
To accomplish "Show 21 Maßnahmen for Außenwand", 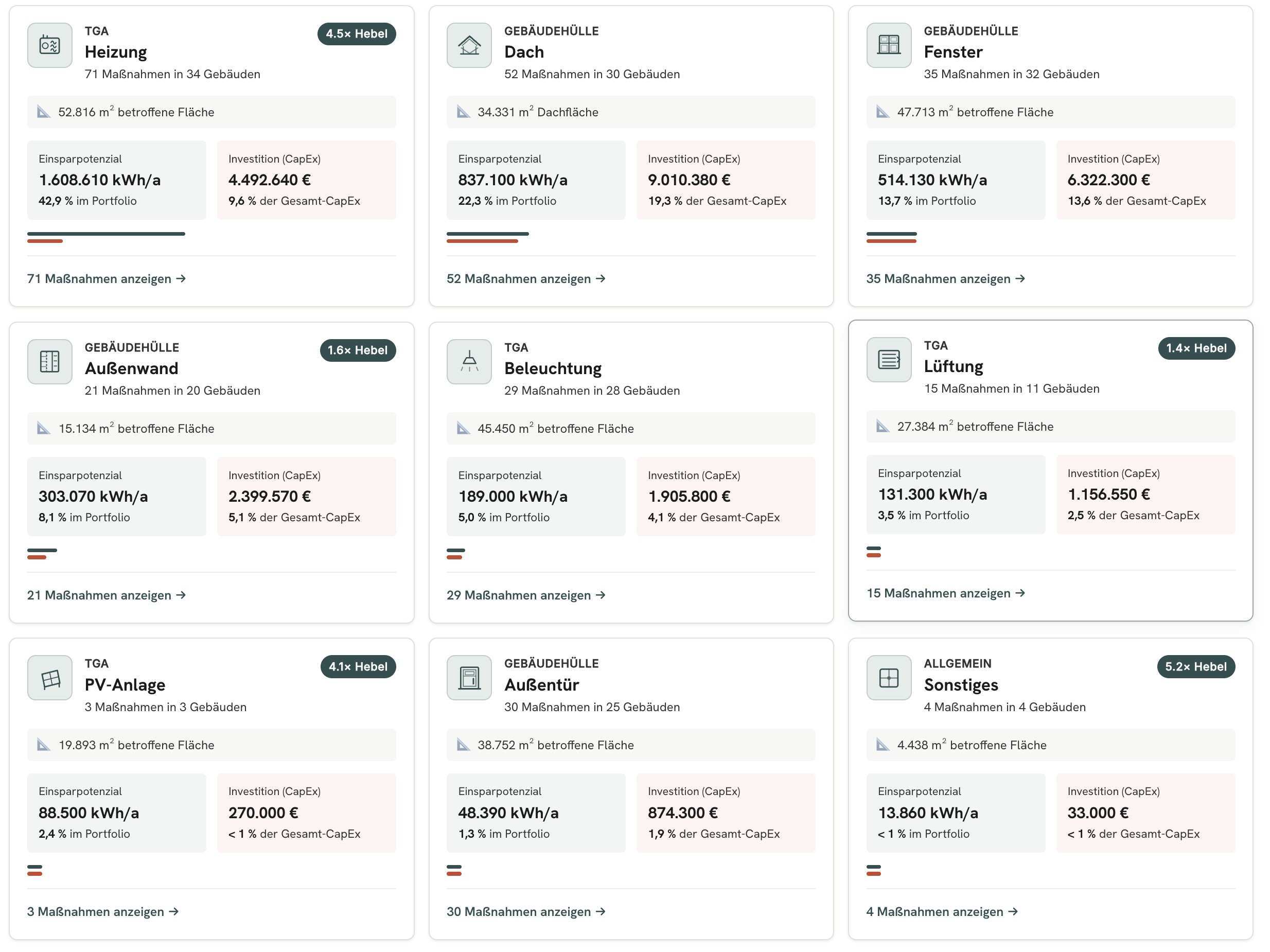I will (107, 595).
